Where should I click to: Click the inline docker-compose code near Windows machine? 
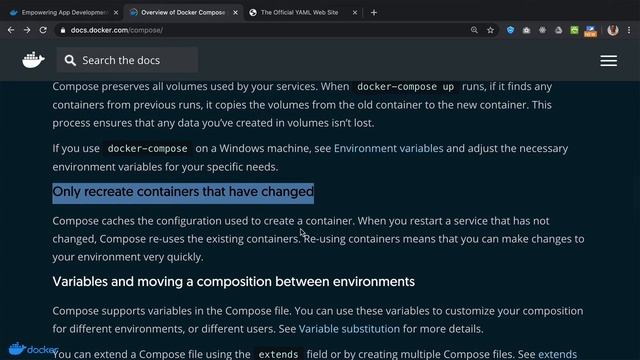click(147, 149)
